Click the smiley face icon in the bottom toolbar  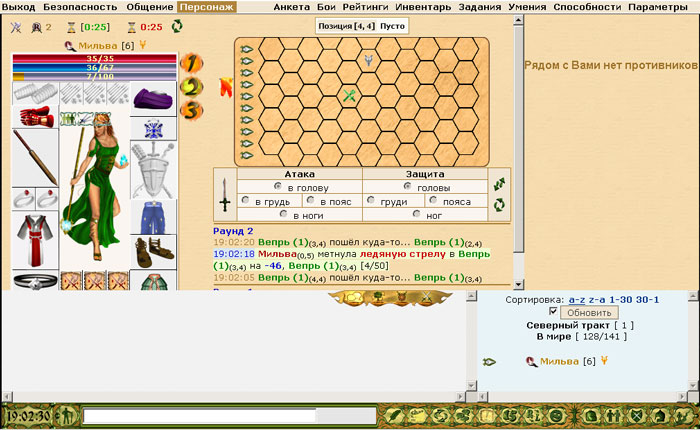pyautogui.click(x=556, y=416)
